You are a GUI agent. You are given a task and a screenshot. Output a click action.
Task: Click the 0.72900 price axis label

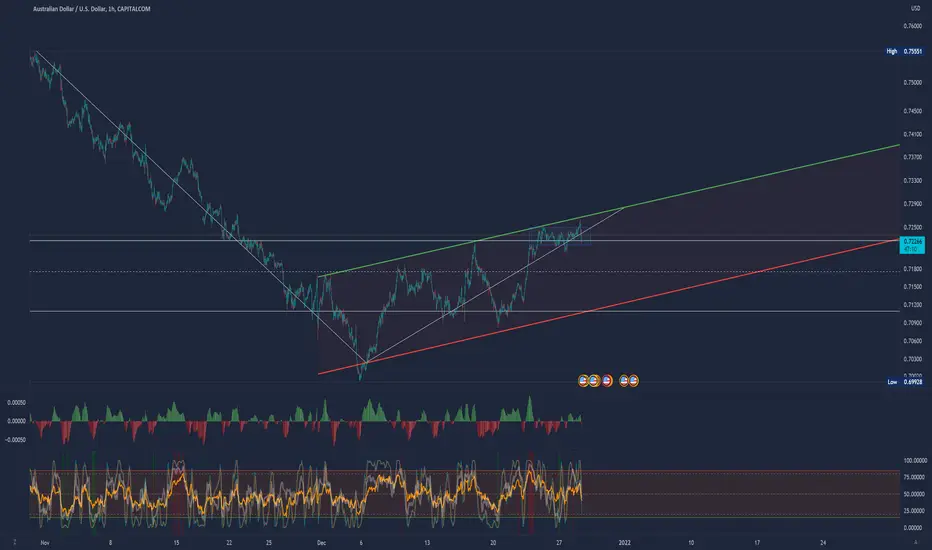pos(912,204)
